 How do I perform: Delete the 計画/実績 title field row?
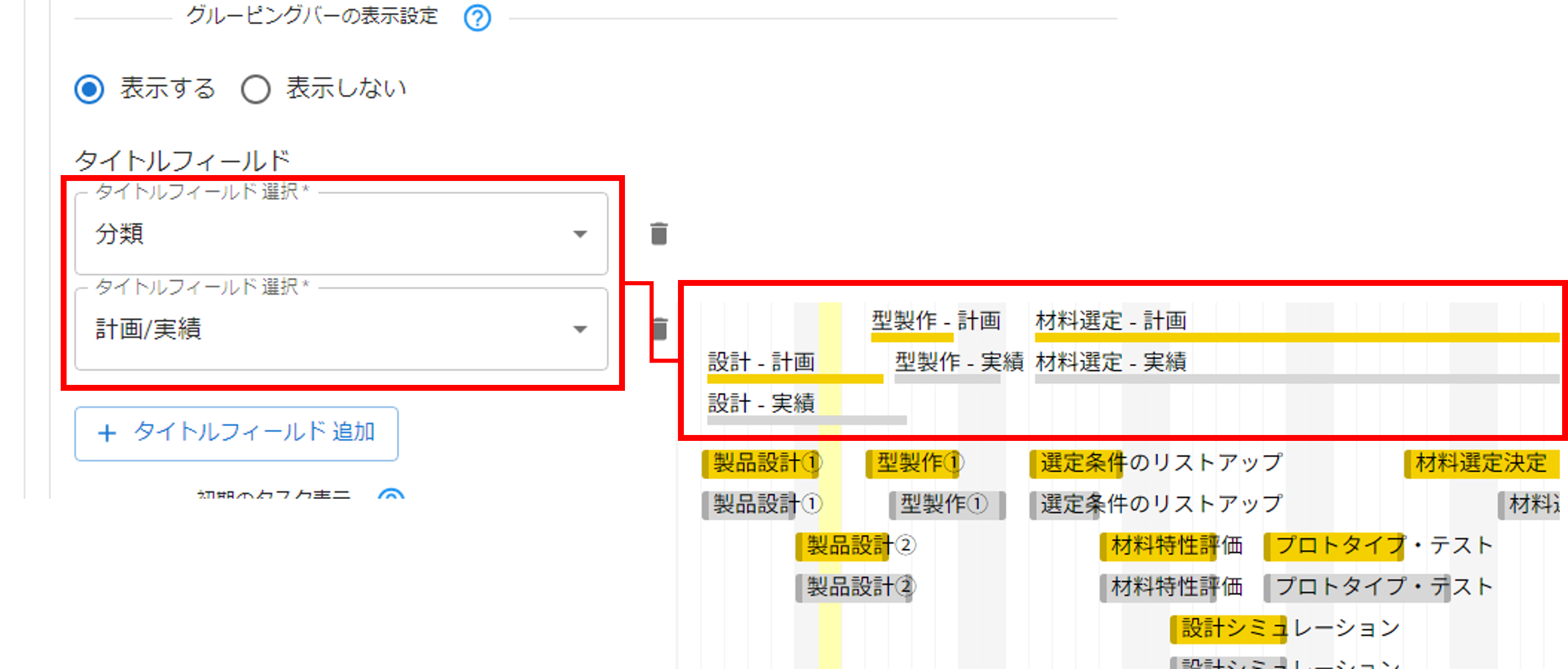coord(660,329)
